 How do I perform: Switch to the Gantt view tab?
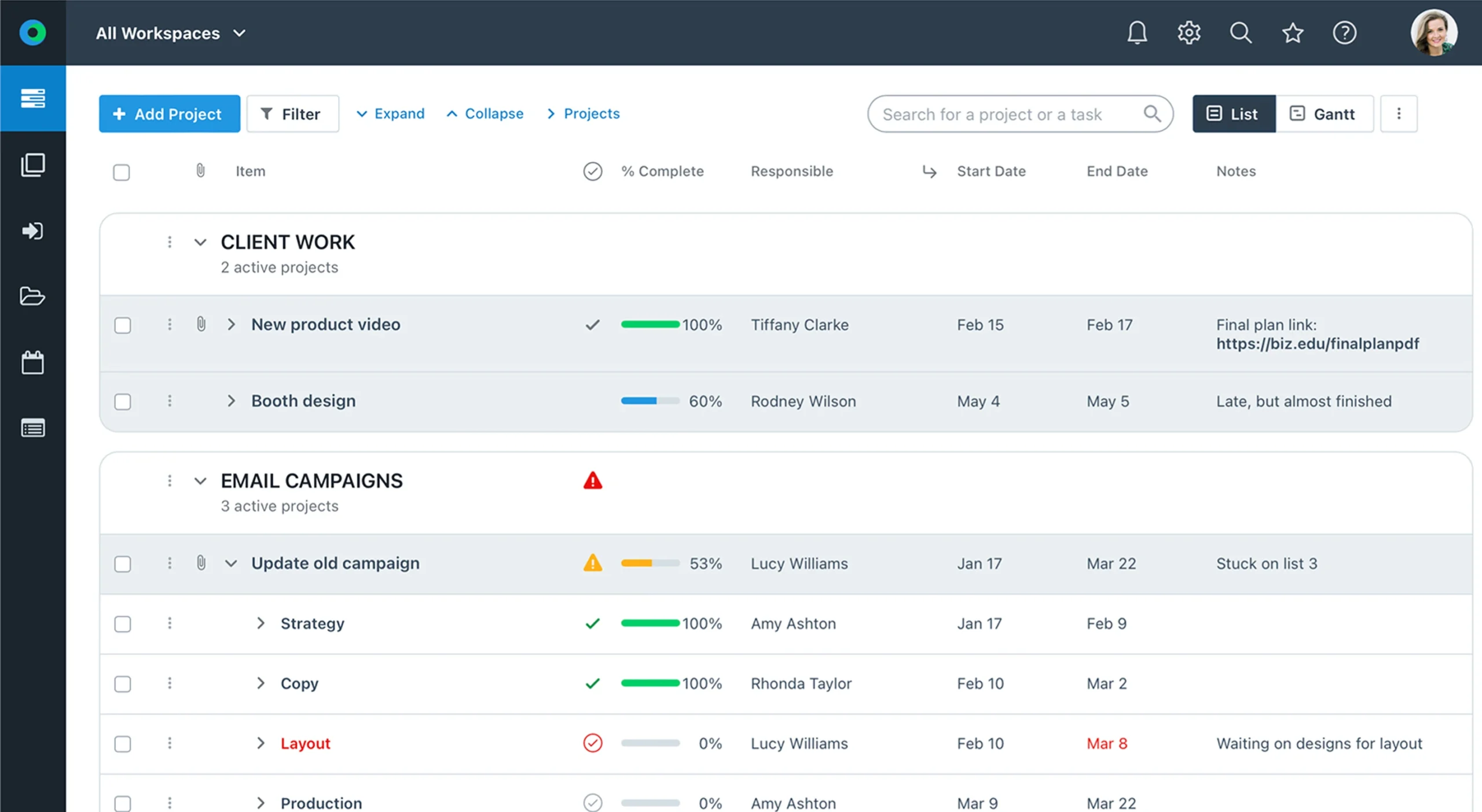point(1323,114)
